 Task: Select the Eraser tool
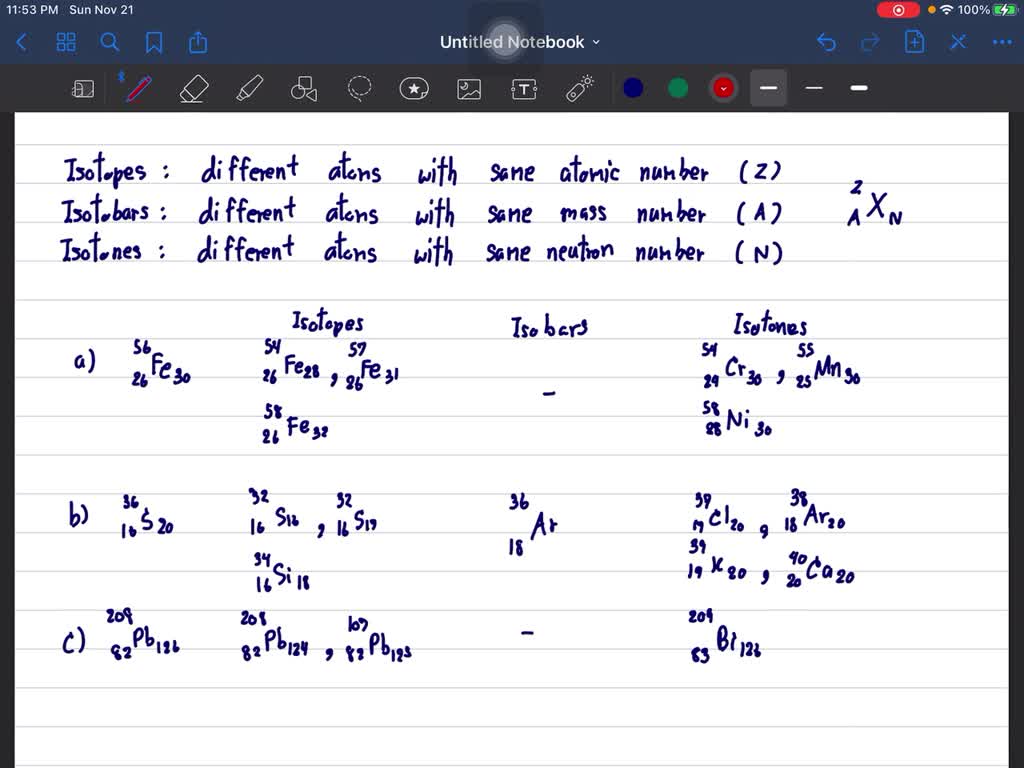[194, 88]
